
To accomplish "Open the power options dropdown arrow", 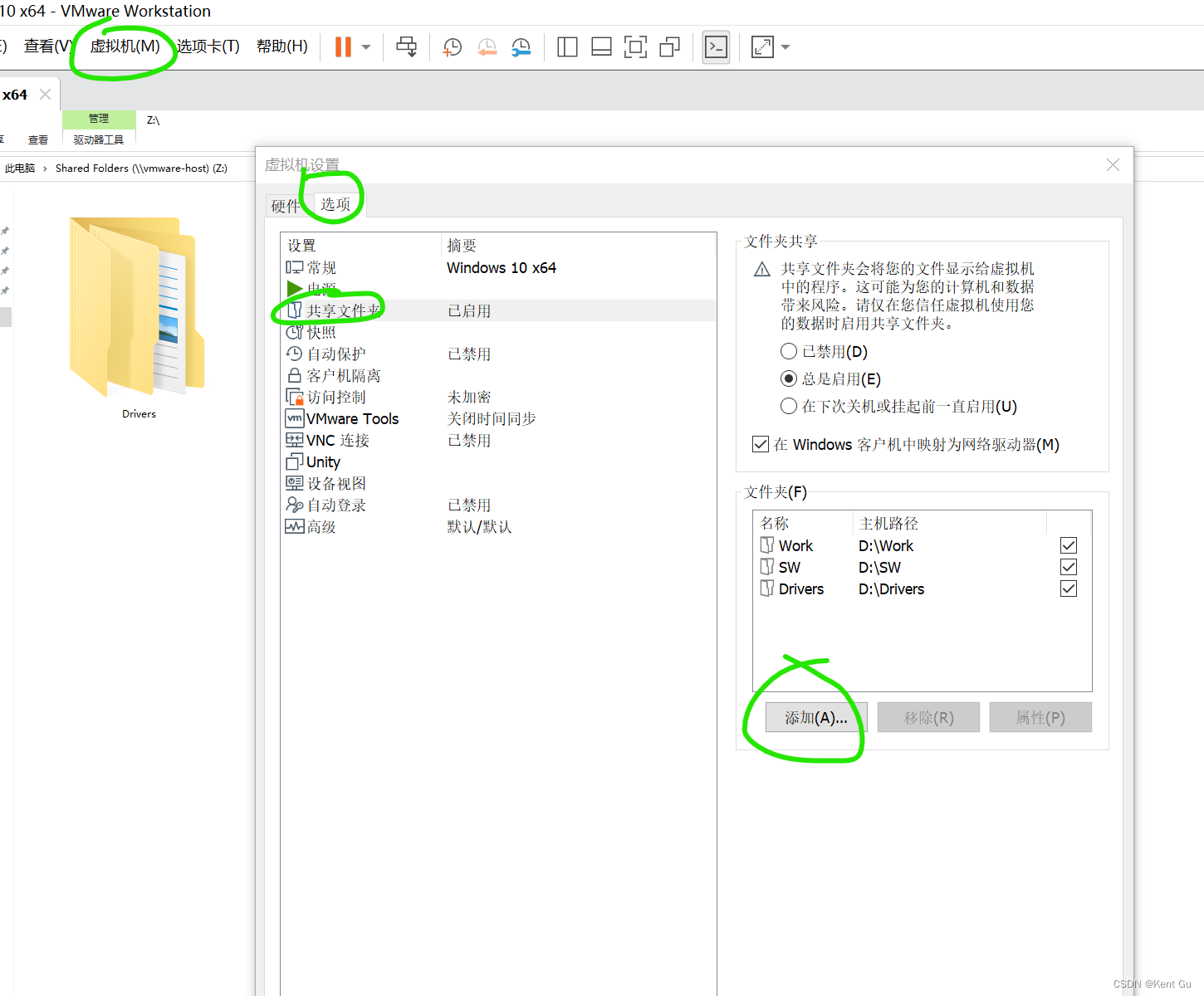I will [x=366, y=47].
